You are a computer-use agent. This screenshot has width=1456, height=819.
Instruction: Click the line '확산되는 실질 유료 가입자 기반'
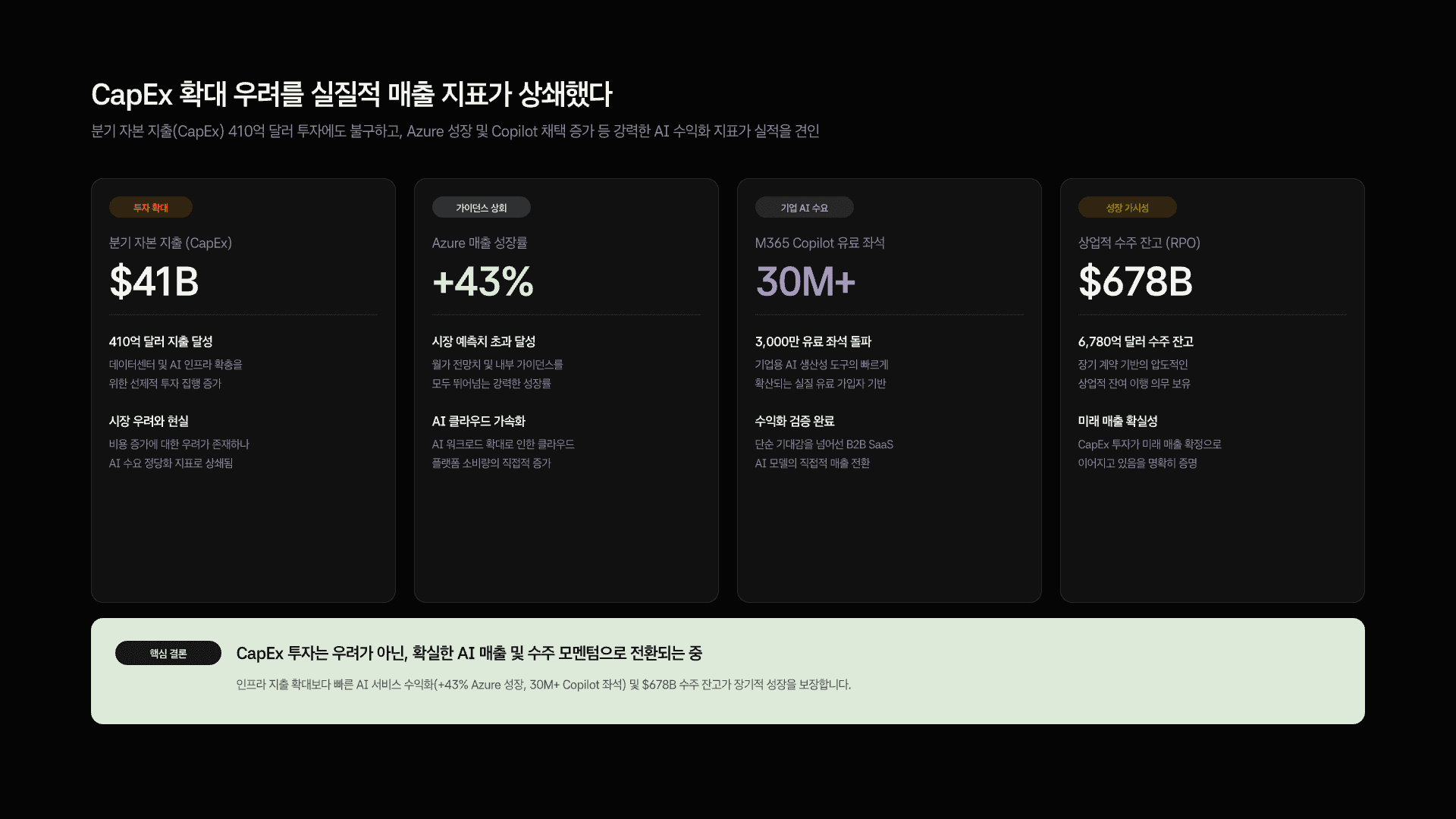pyautogui.click(x=821, y=384)
